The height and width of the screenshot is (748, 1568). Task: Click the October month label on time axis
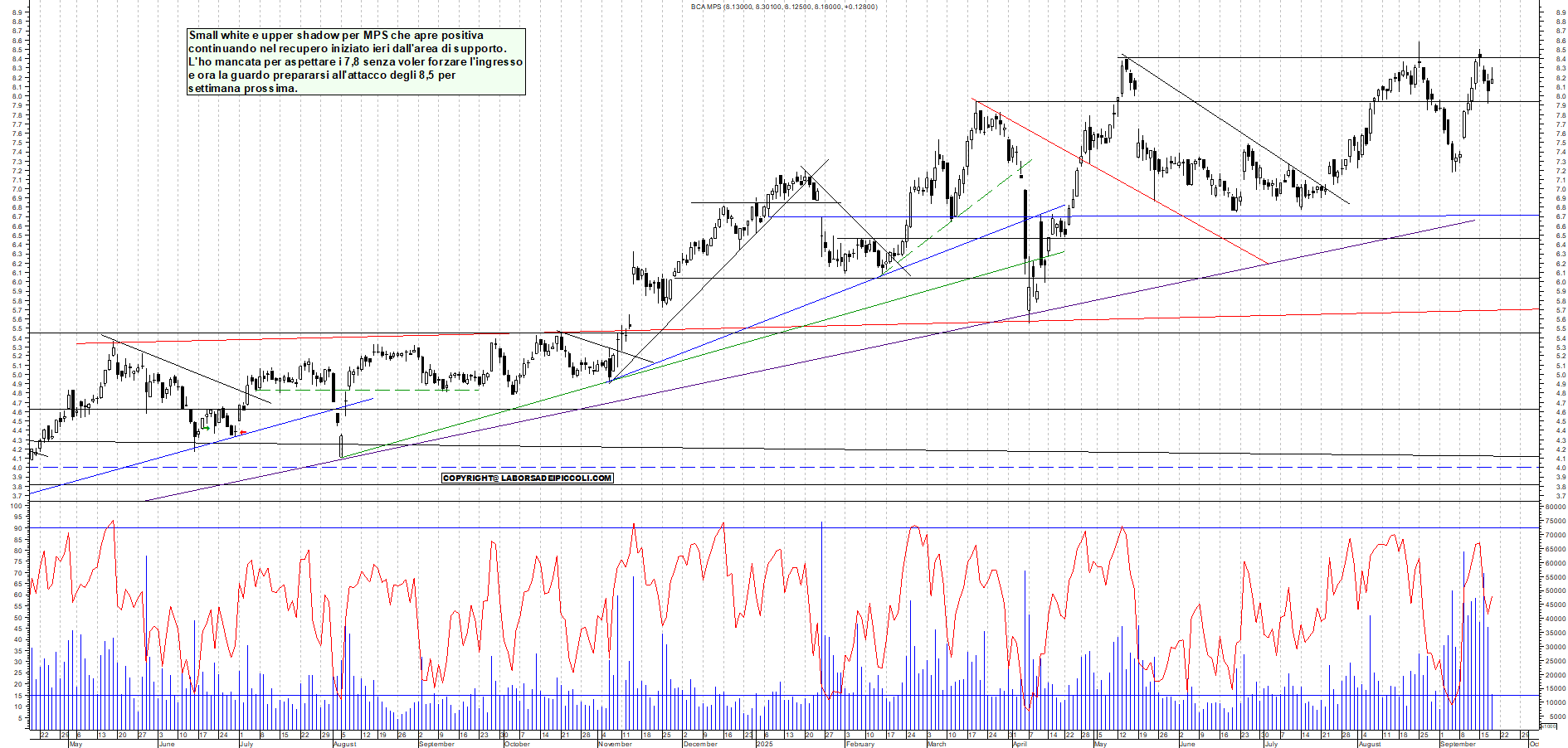tap(517, 744)
